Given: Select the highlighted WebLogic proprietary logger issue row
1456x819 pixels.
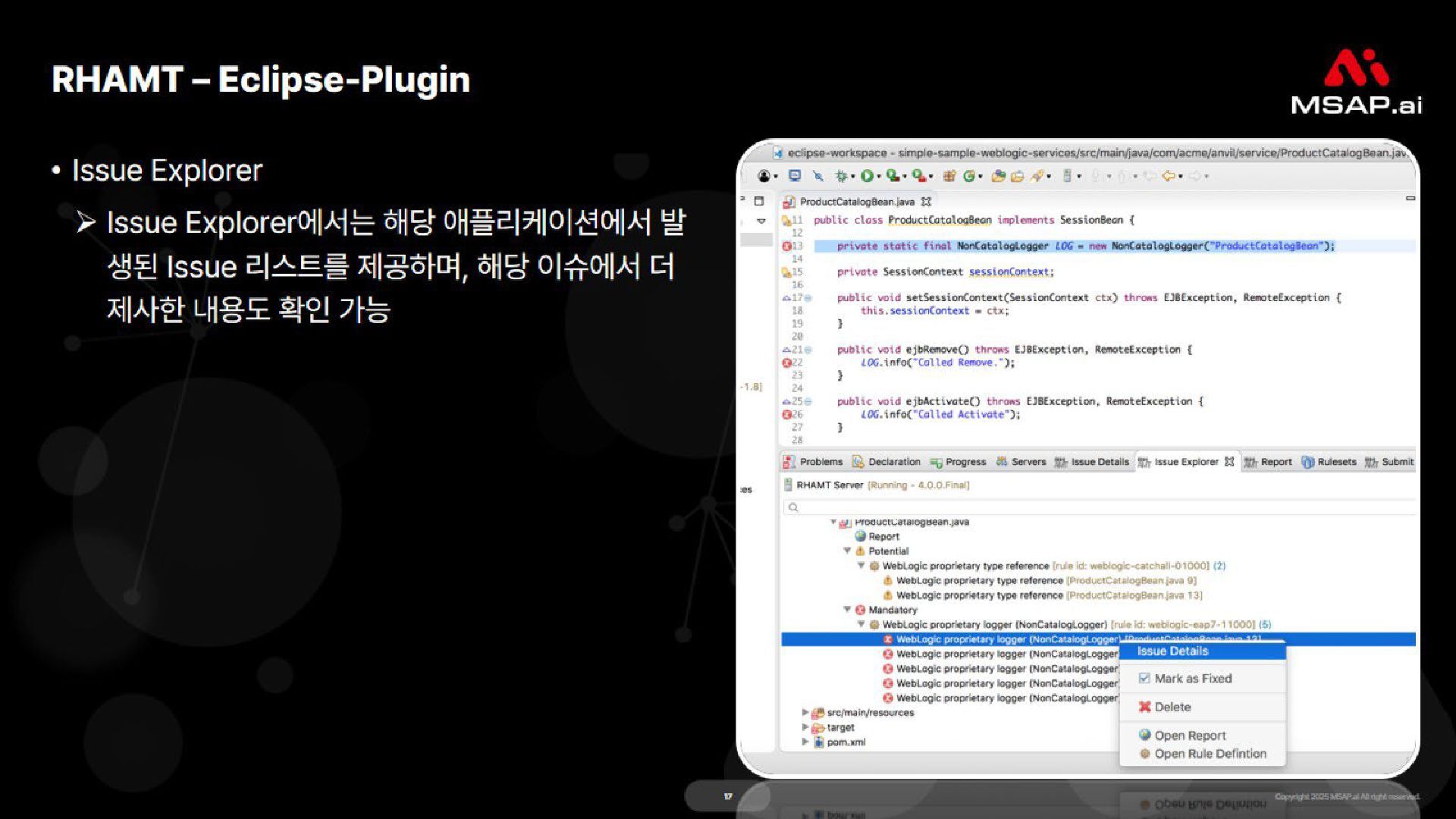Looking at the screenshot, I should tap(1098, 639).
